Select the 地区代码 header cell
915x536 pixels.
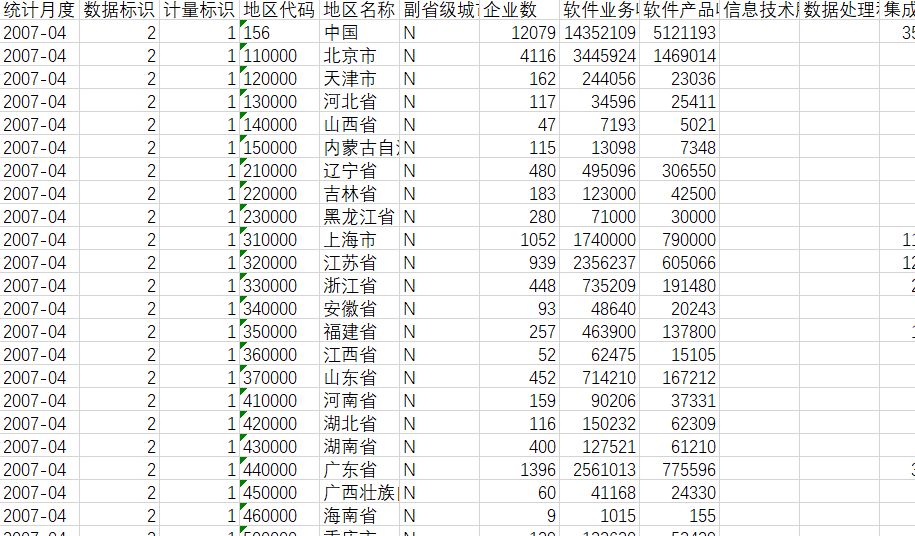pos(280,10)
